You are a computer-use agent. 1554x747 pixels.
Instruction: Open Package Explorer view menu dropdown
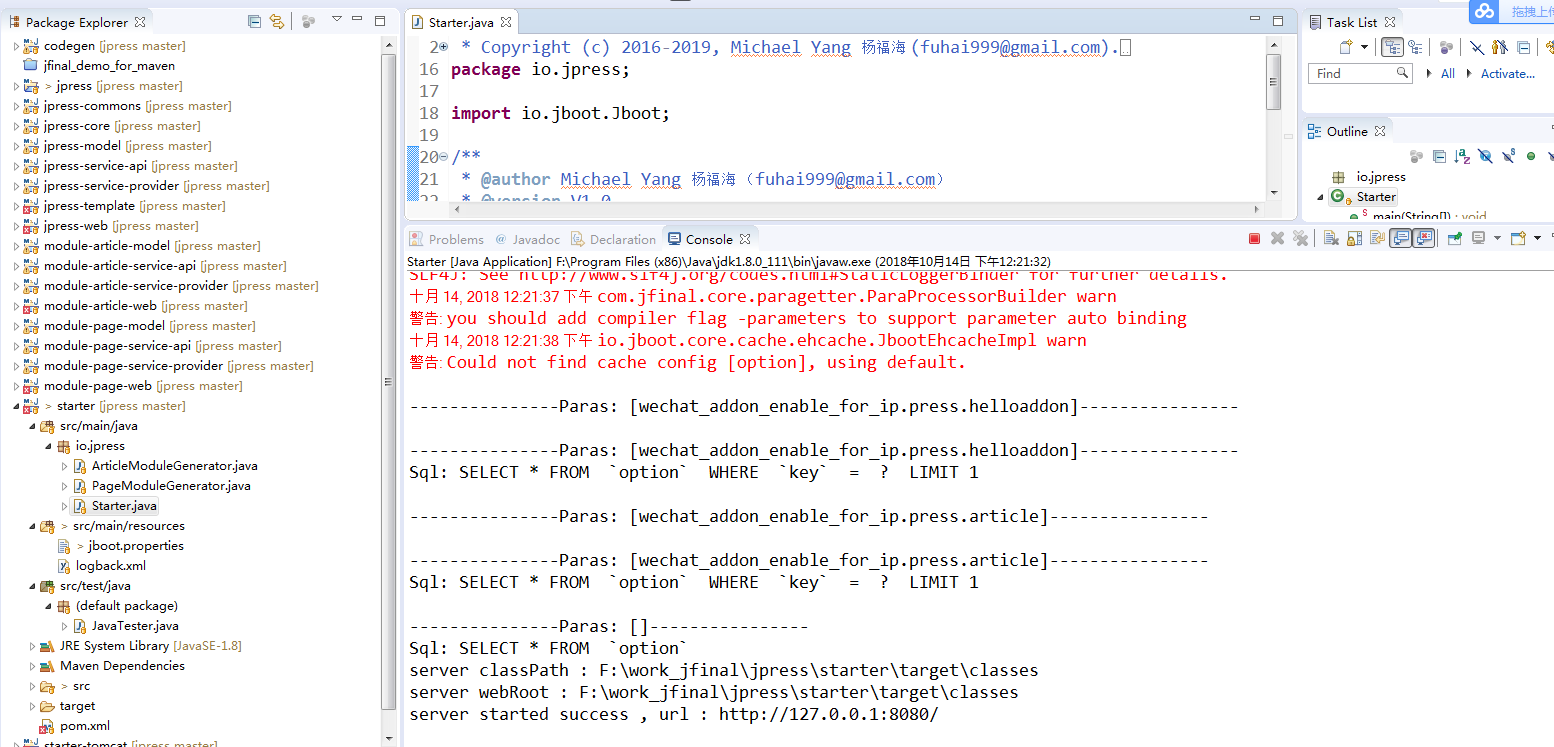[336, 21]
